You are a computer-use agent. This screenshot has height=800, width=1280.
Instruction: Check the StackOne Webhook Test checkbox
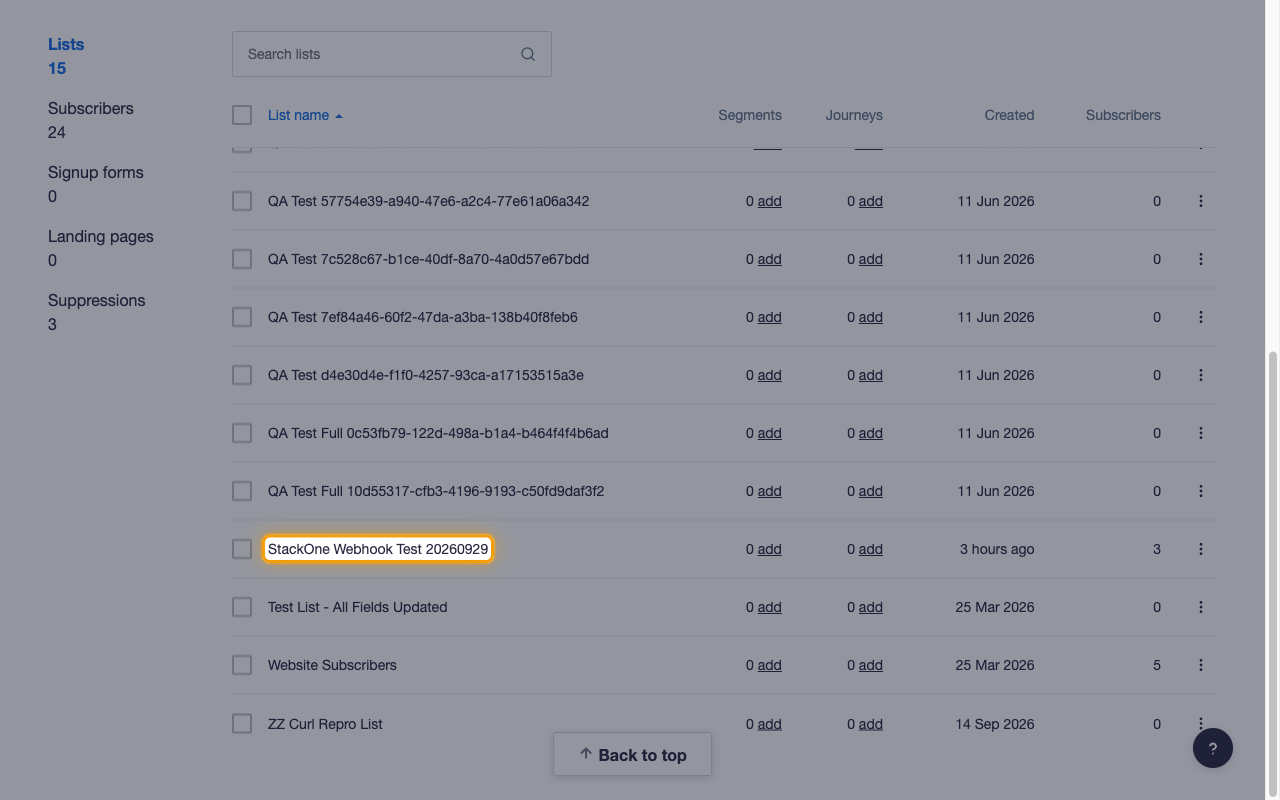pyautogui.click(x=242, y=549)
